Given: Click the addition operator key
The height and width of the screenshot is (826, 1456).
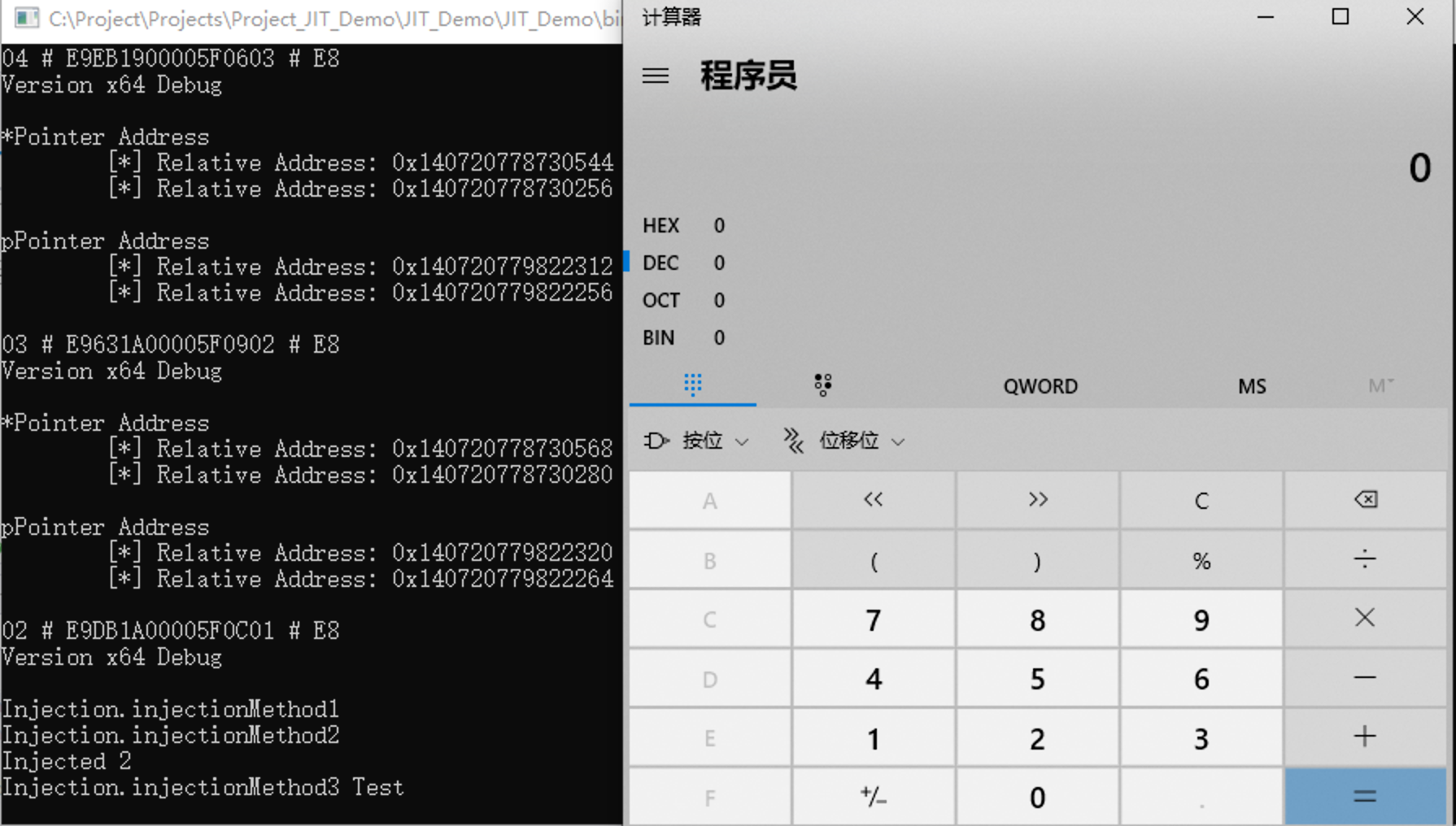Looking at the screenshot, I should (1366, 737).
